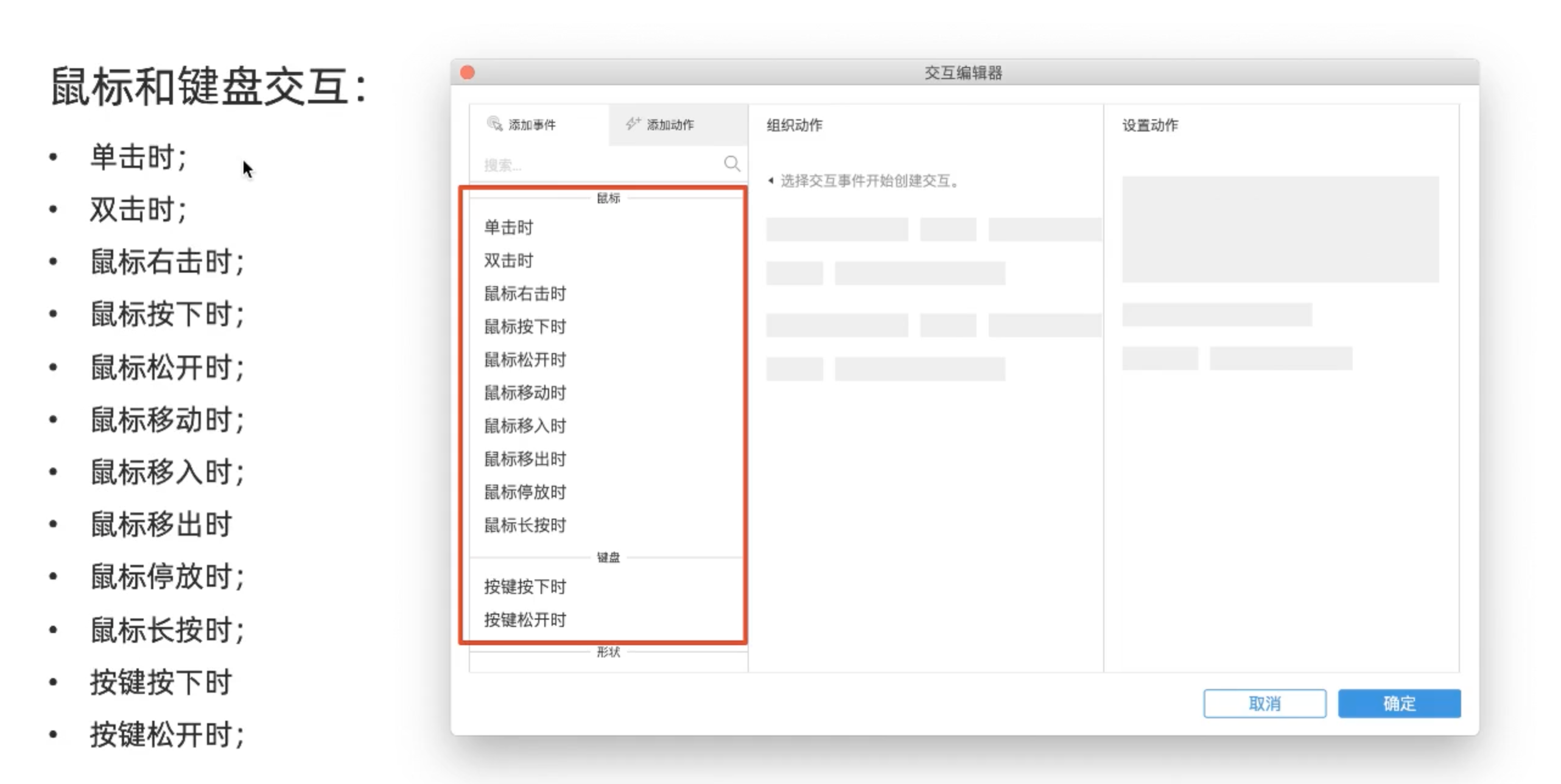Click the 取消 button

coord(1265,703)
